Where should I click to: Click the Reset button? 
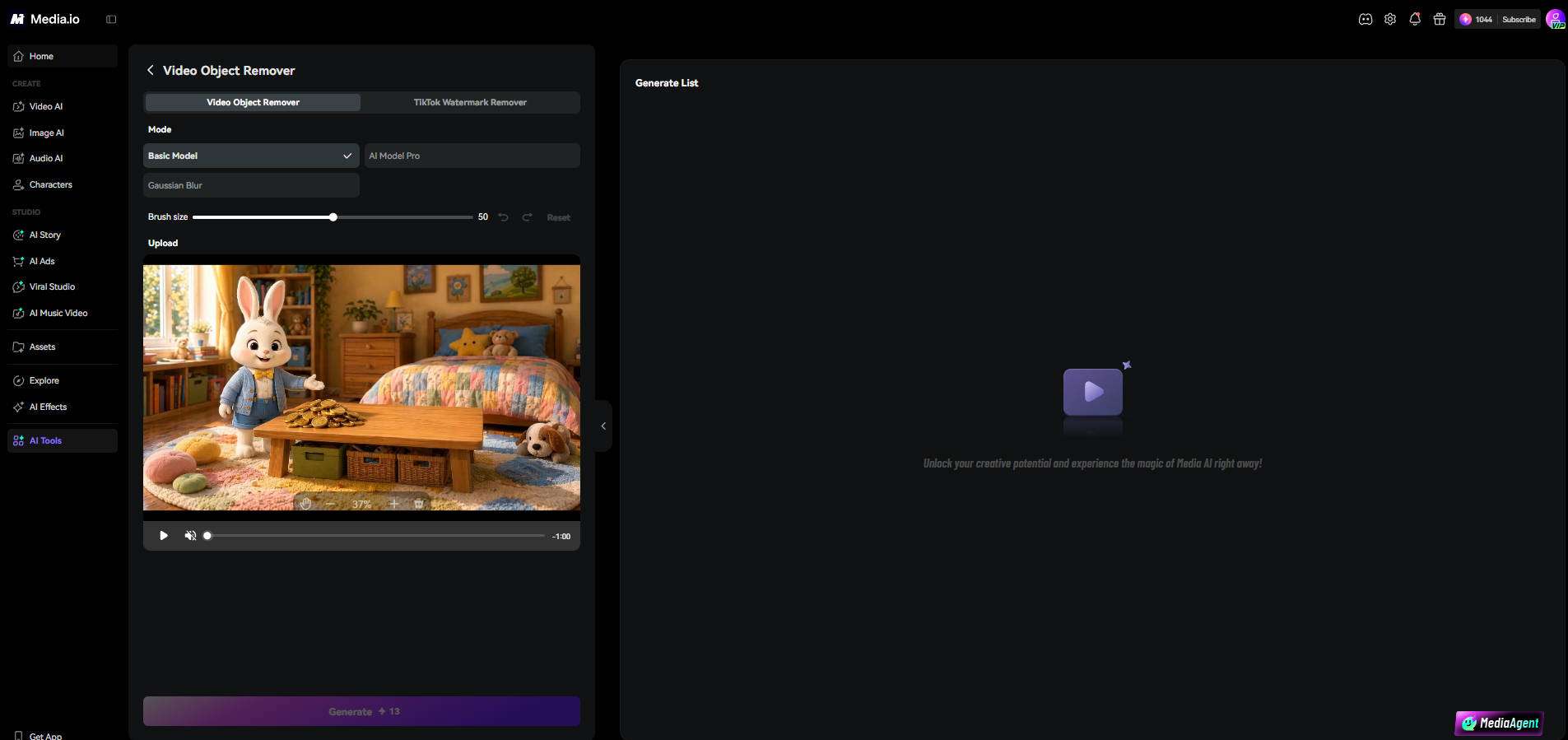pos(558,217)
